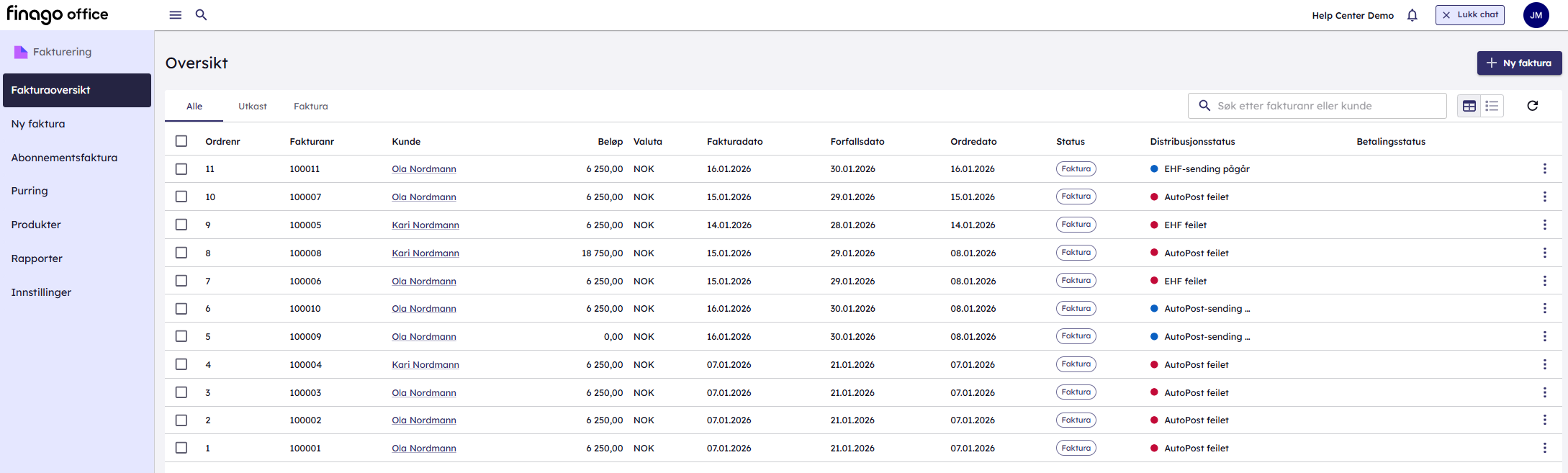
Task: Open customer Kari Nordmann on invoice 100005
Action: click(x=425, y=225)
